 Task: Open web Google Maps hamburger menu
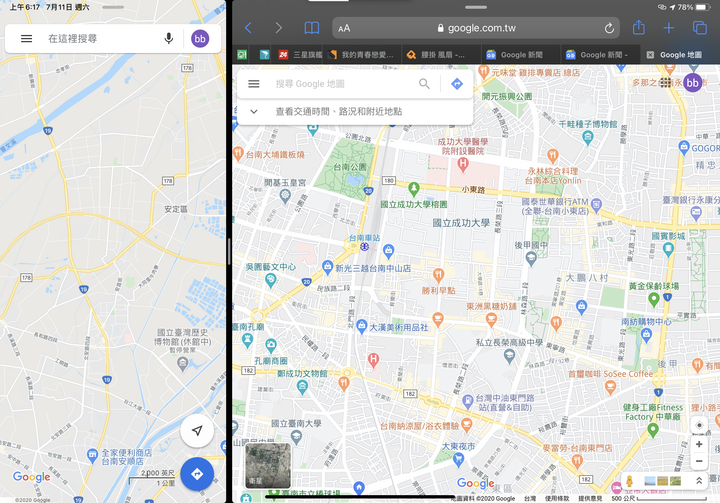(x=254, y=84)
